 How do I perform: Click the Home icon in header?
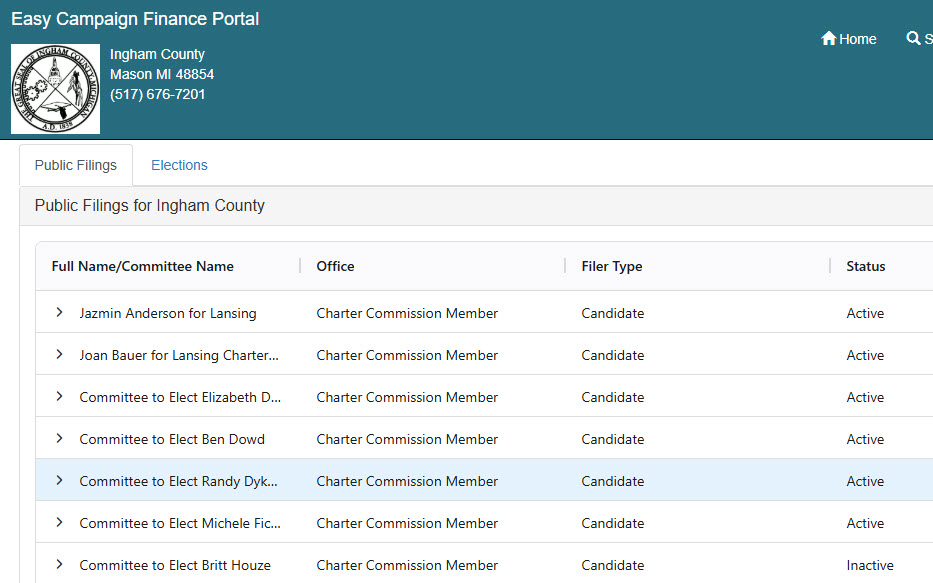[x=828, y=39]
